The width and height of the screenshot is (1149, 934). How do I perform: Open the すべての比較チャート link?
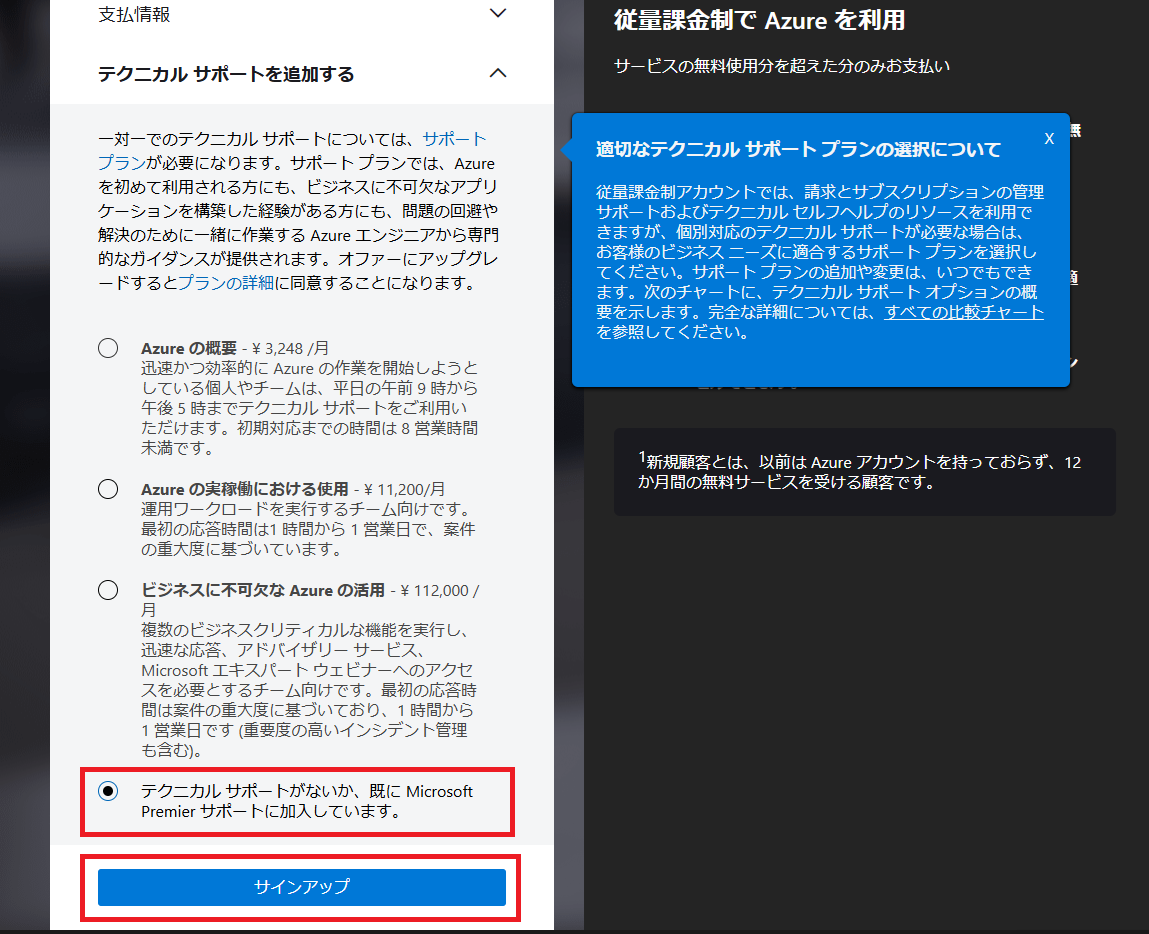[964, 312]
